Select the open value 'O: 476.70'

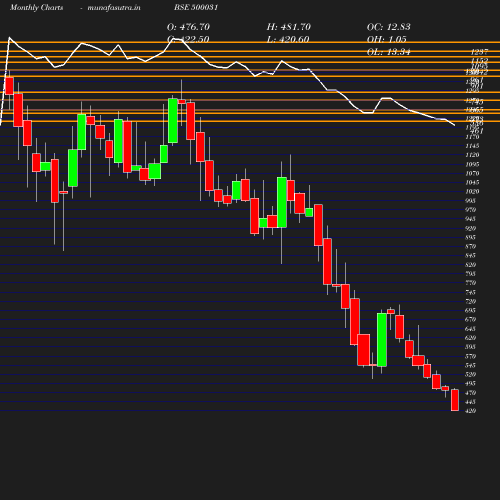point(188,27)
